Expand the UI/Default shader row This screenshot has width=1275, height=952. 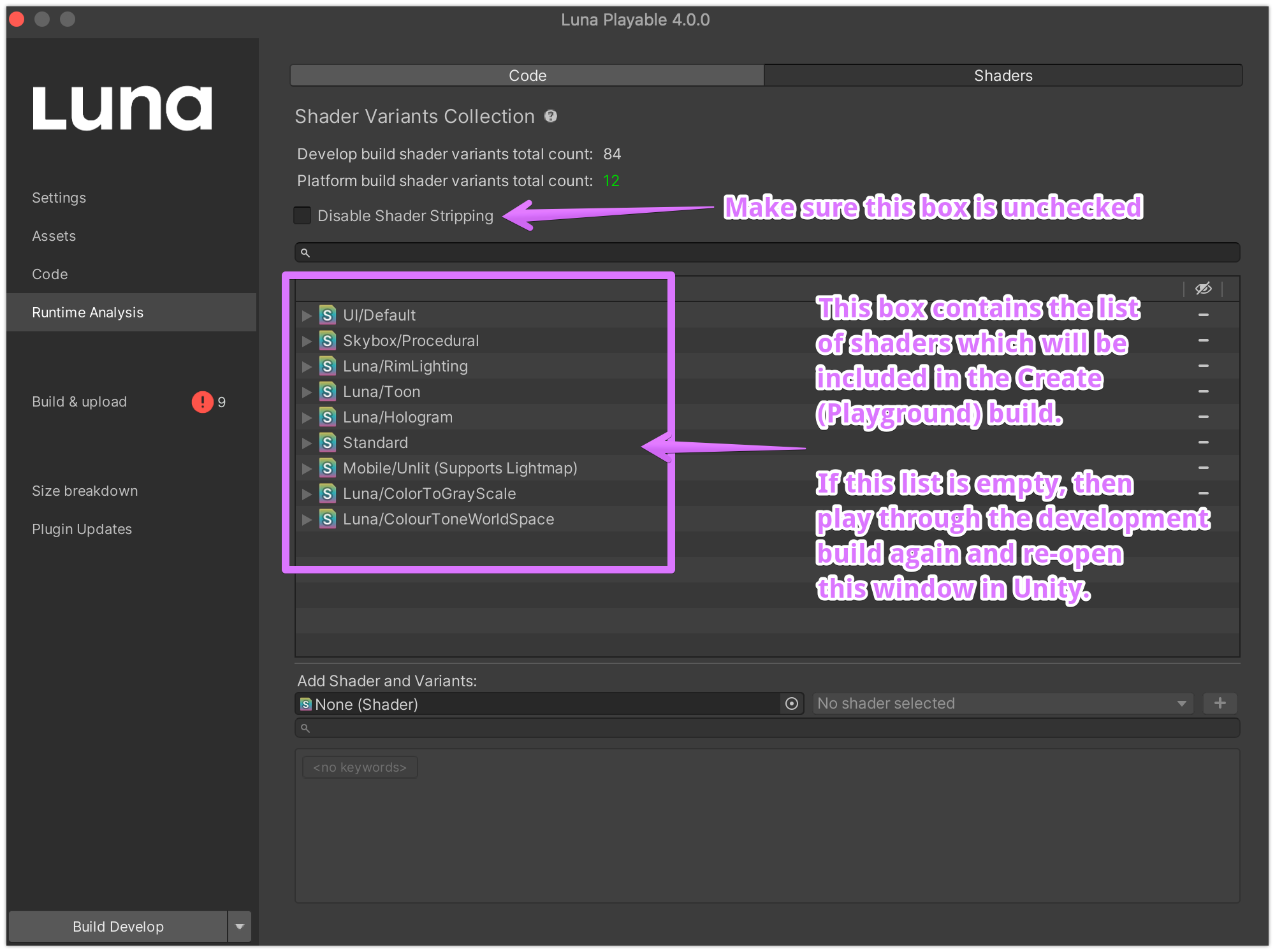(307, 315)
